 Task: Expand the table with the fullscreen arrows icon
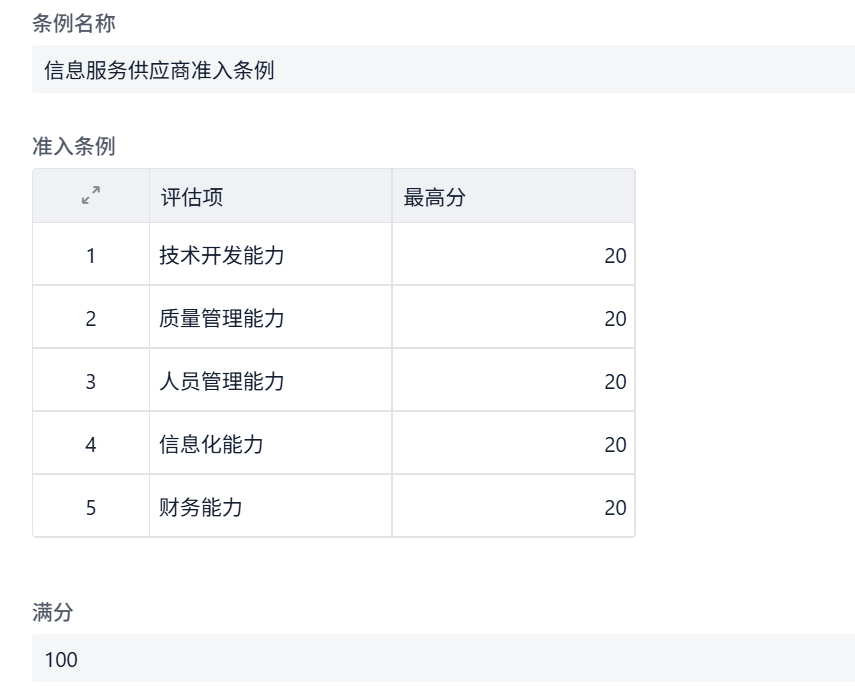click(x=91, y=196)
